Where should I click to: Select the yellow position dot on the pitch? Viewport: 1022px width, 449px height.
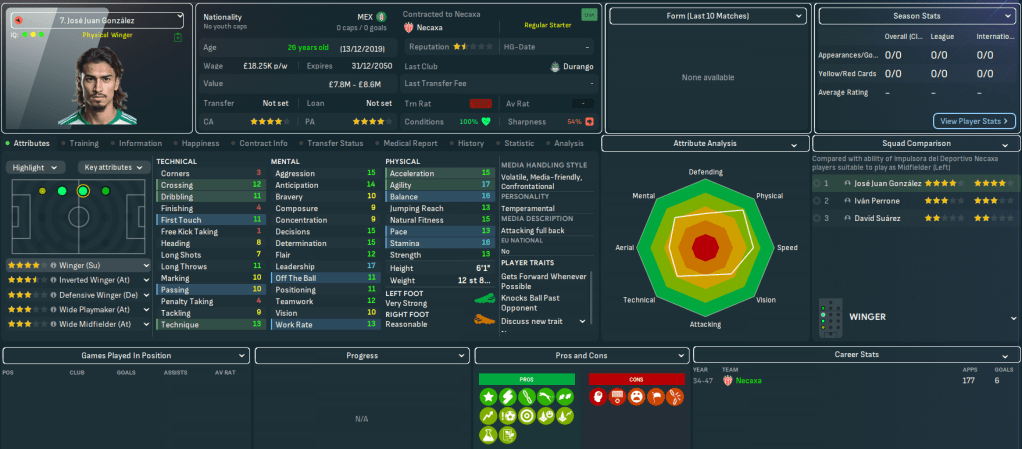(x=42, y=190)
